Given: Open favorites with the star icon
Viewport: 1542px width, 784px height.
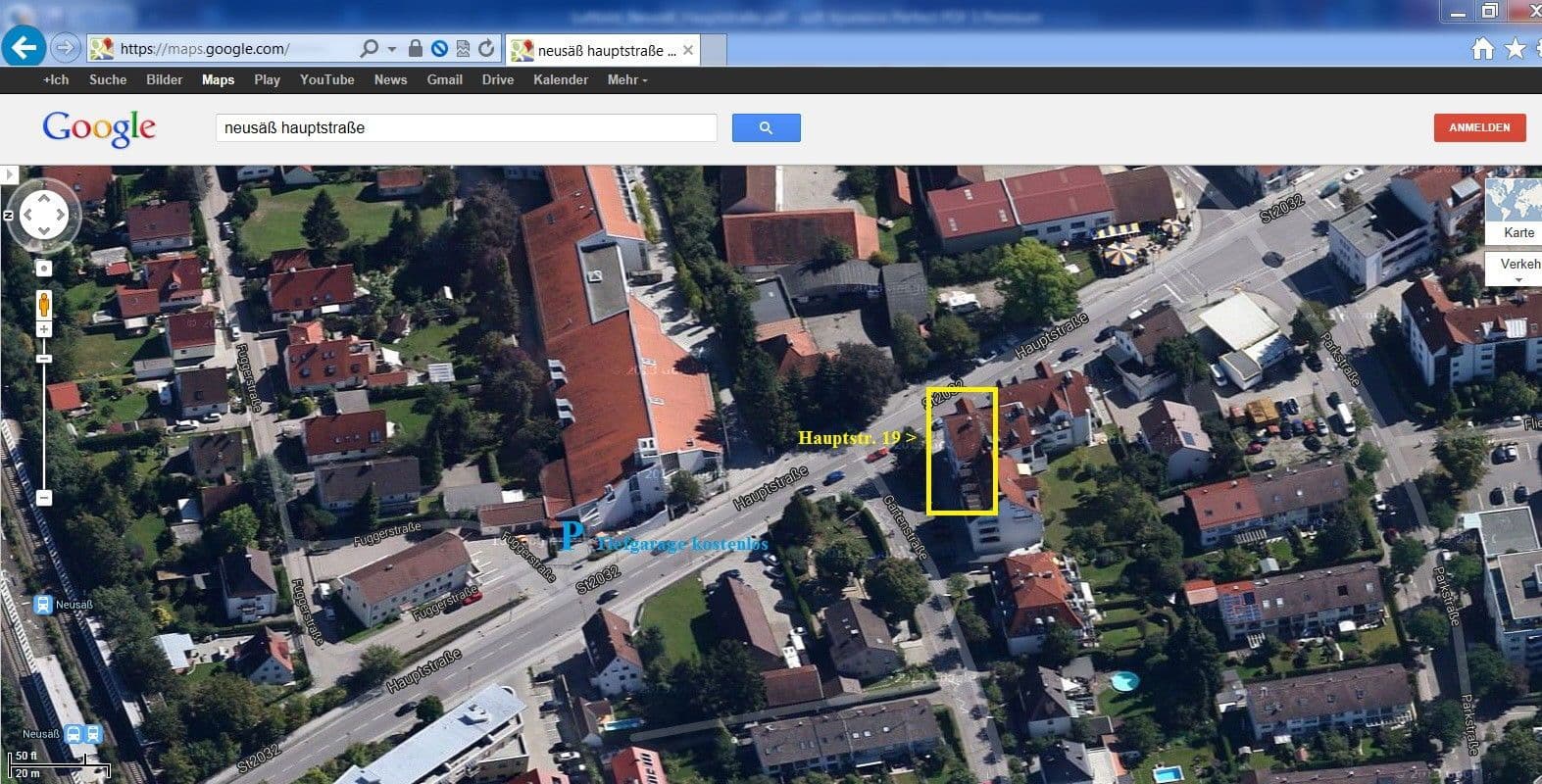Looking at the screenshot, I should coord(1515,48).
